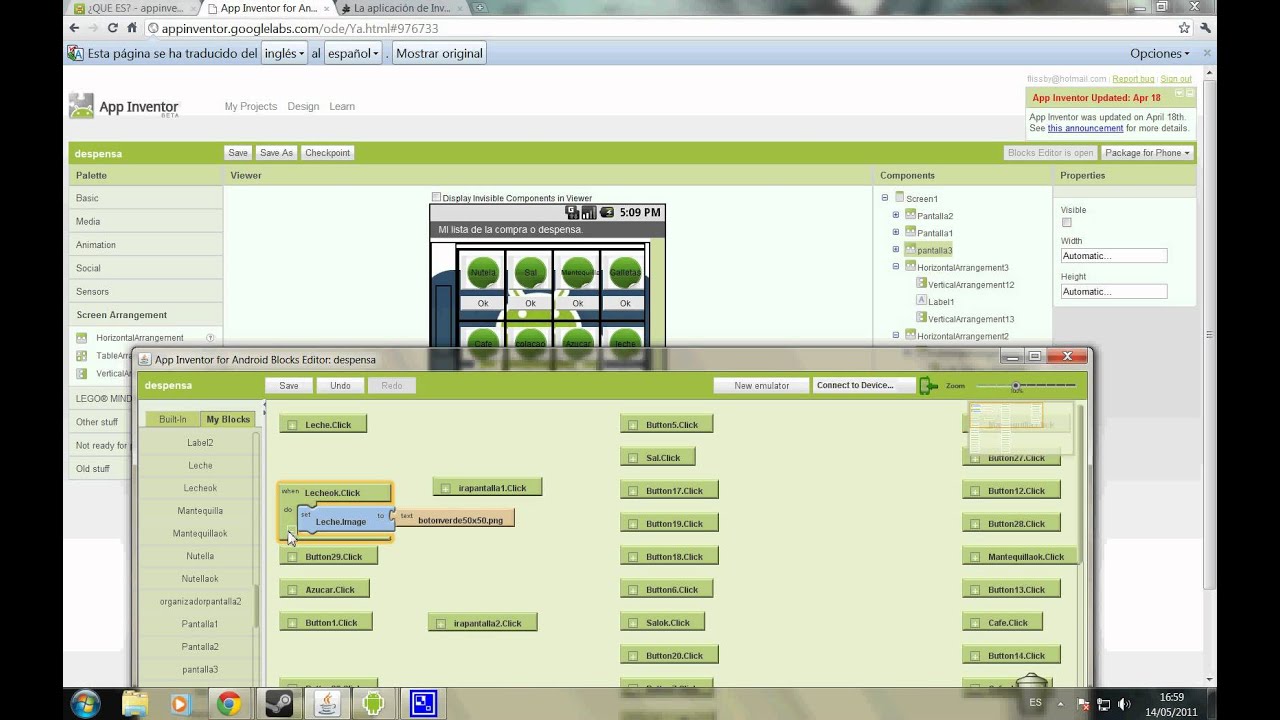
Task: Open Windows Explorer folder from taskbar
Action: click(135, 704)
